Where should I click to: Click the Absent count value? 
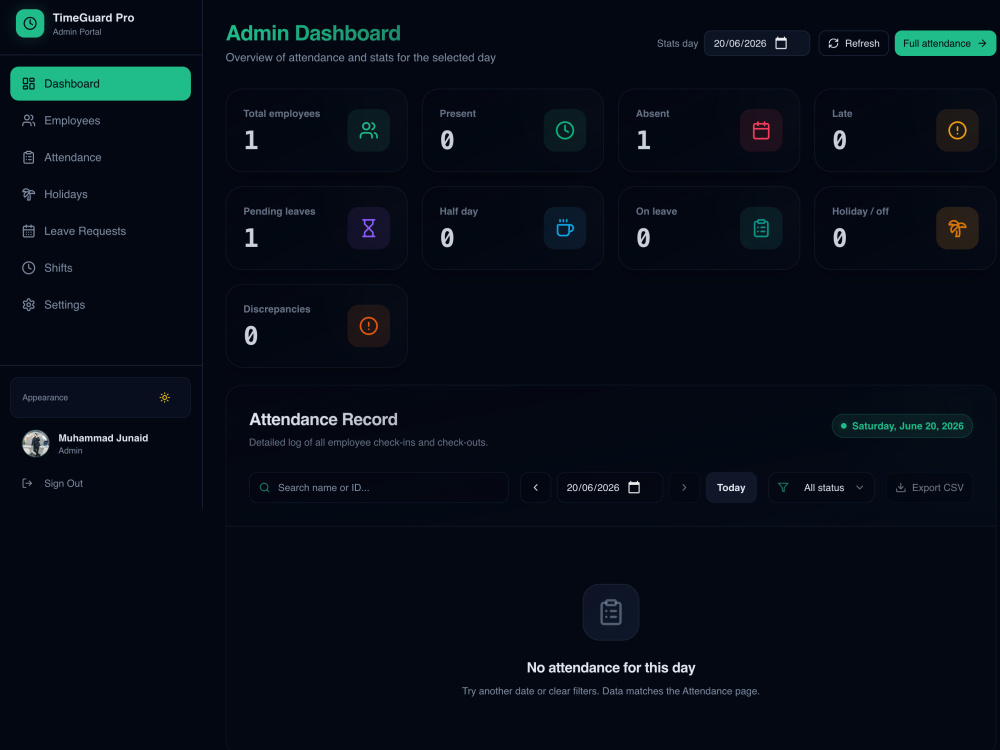click(x=643, y=140)
